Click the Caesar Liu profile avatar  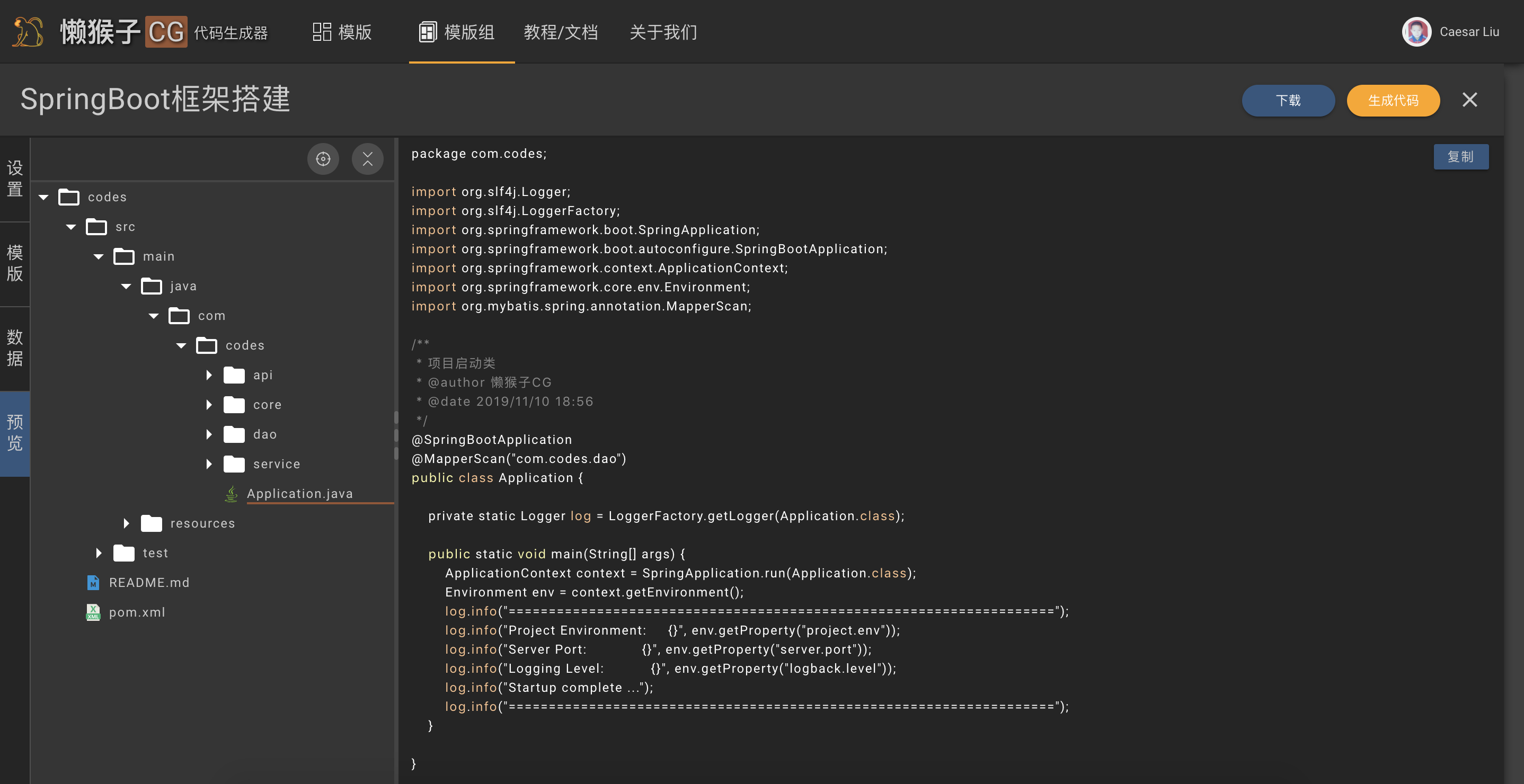(x=1416, y=31)
